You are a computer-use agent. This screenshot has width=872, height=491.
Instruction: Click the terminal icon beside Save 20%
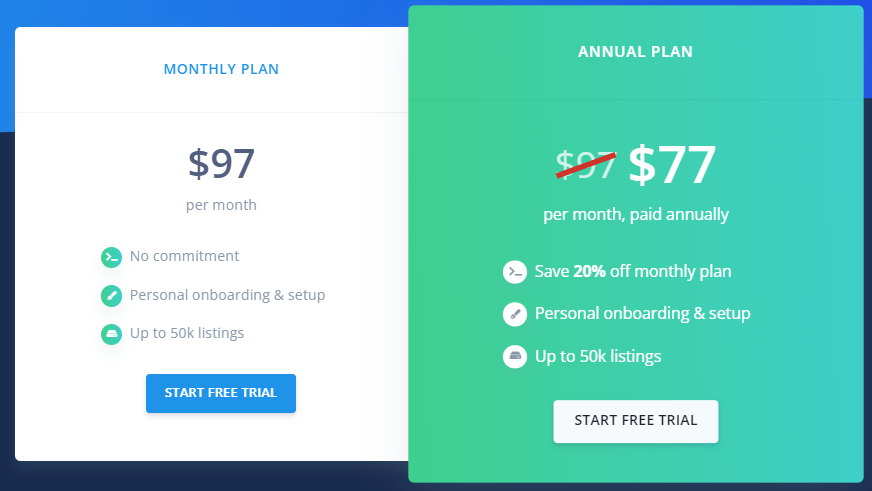515,272
